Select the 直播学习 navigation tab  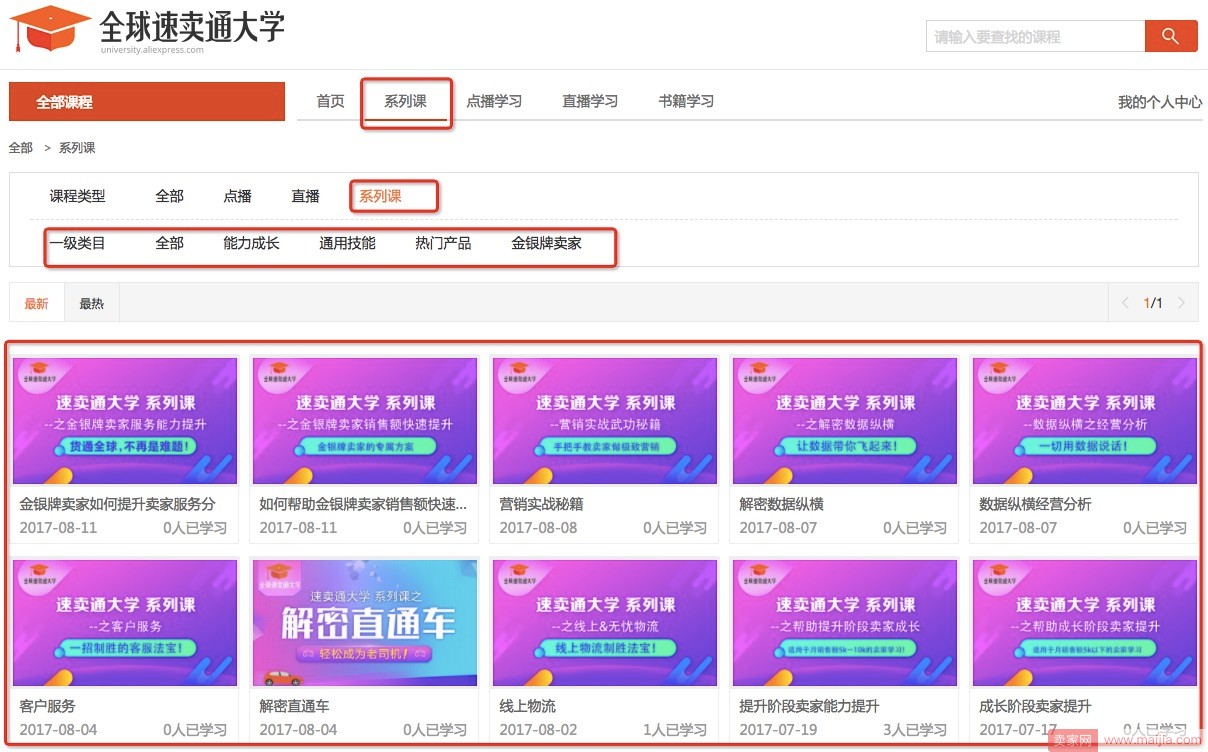(590, 101)
